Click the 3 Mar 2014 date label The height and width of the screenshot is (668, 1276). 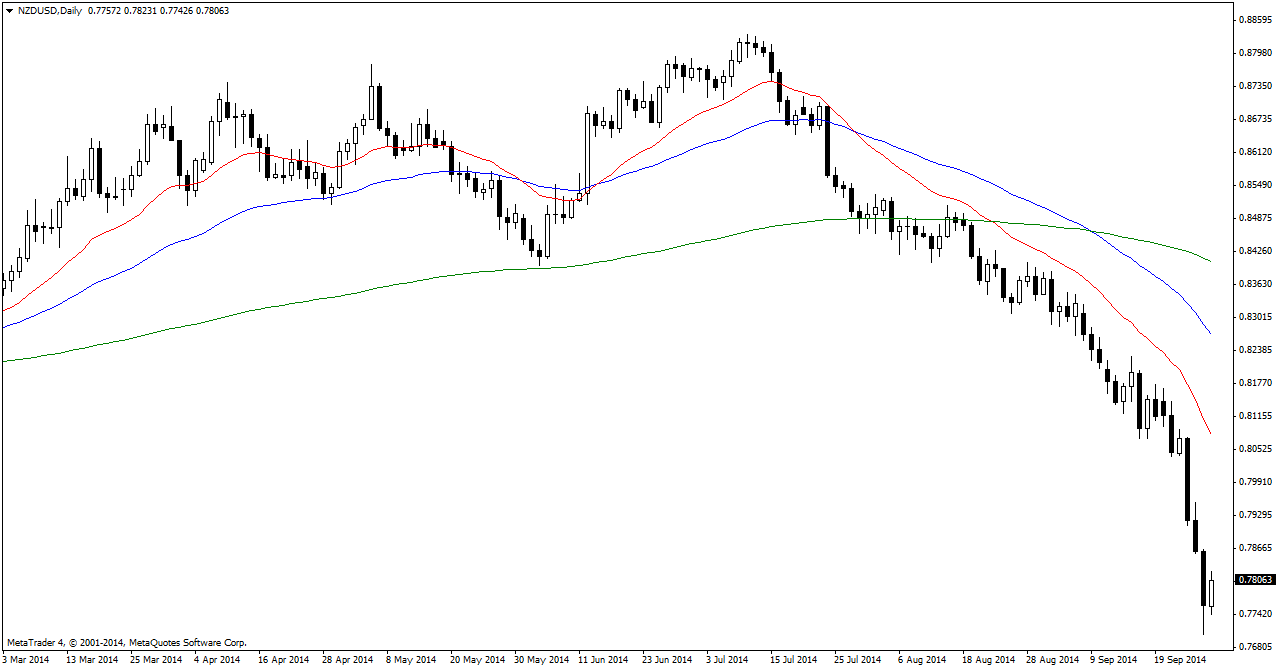[x=25, y=660]
